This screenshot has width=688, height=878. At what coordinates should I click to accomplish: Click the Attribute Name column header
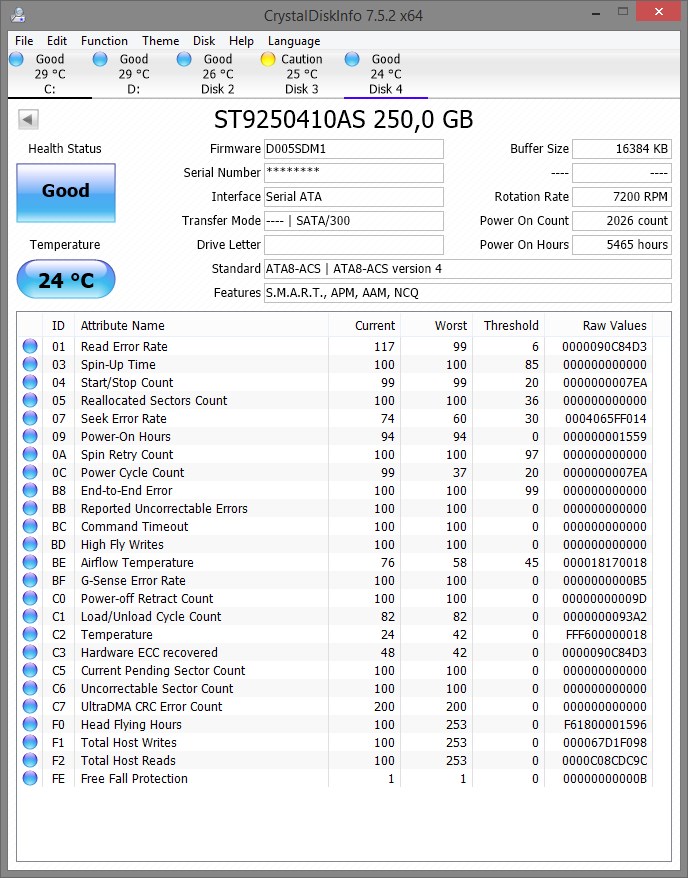[202, 325]
